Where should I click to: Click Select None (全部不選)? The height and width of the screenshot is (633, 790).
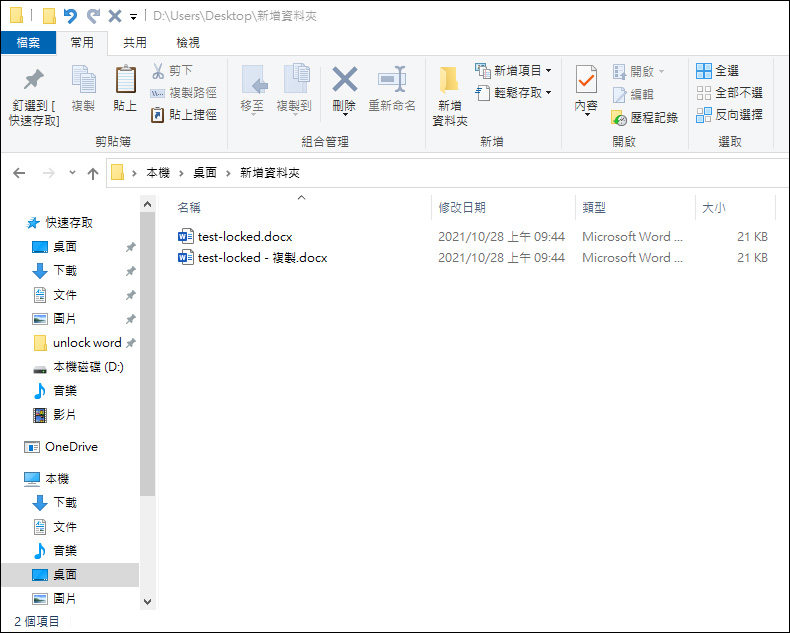729,93
